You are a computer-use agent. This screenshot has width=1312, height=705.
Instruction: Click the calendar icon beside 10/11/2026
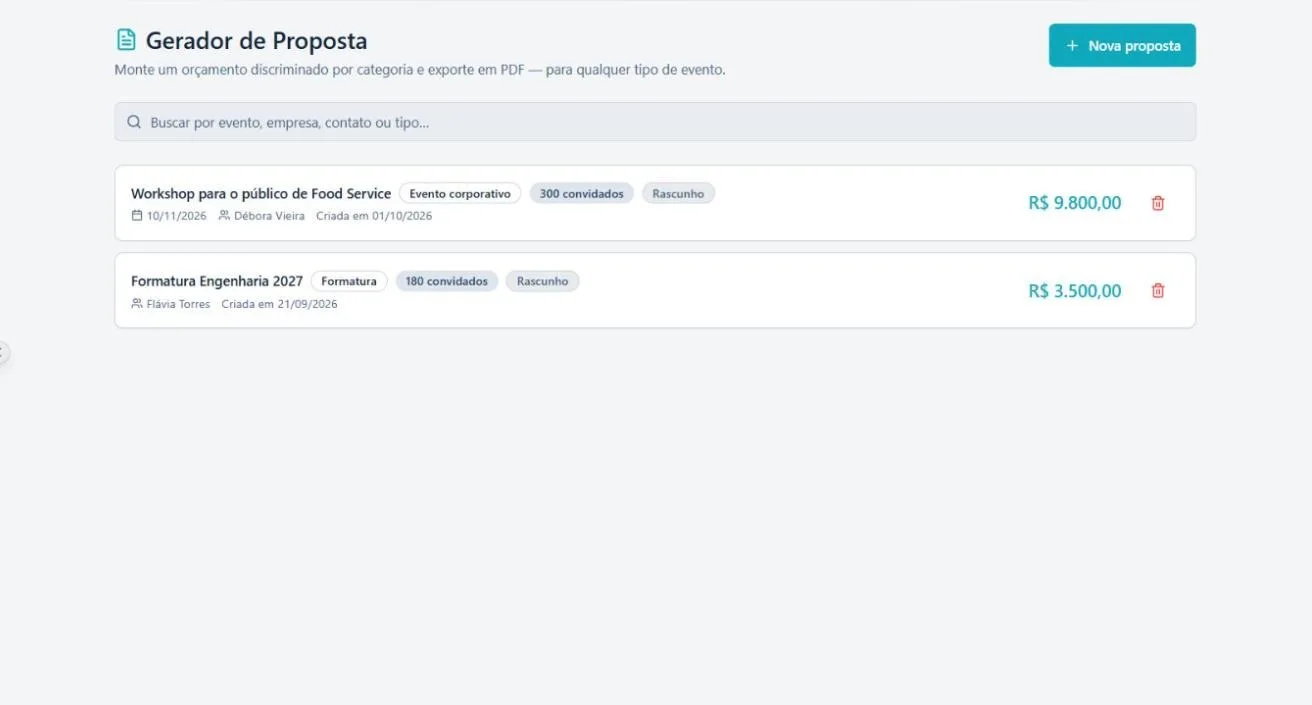pos(137,216)
